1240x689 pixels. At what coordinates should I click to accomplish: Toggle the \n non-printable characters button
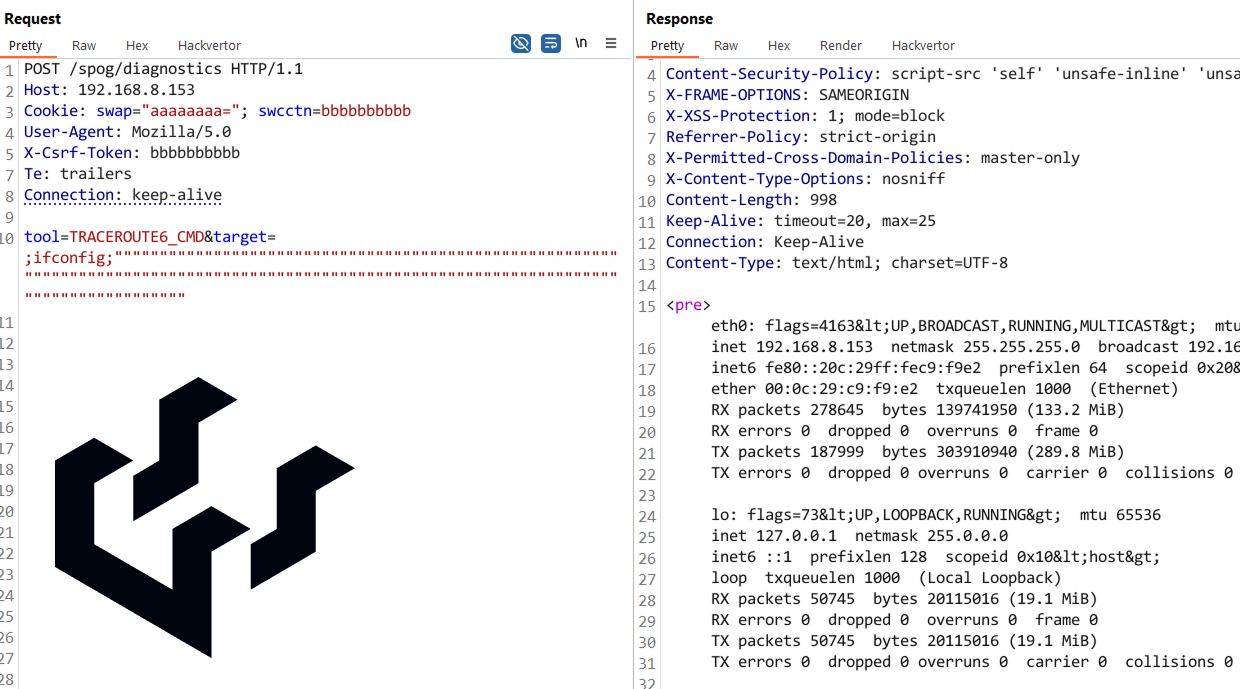[x=581, y=43]
